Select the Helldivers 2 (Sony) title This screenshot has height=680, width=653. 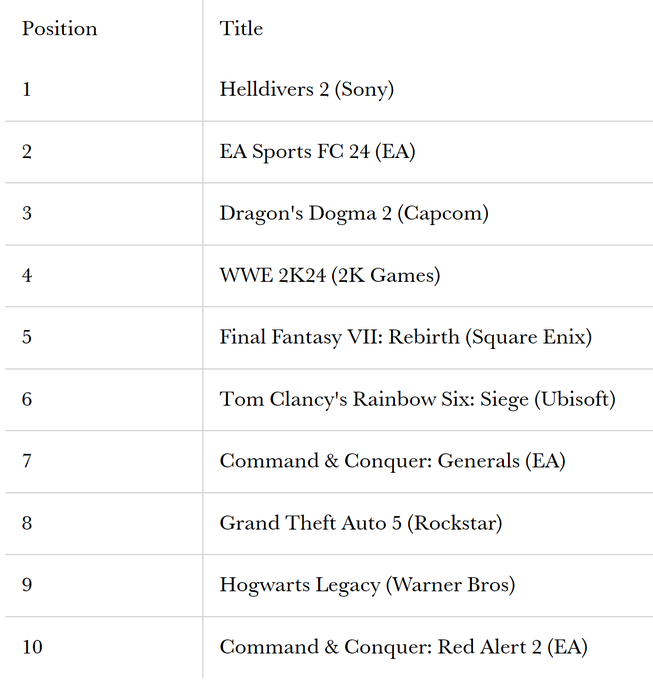(x=307, y=90)
